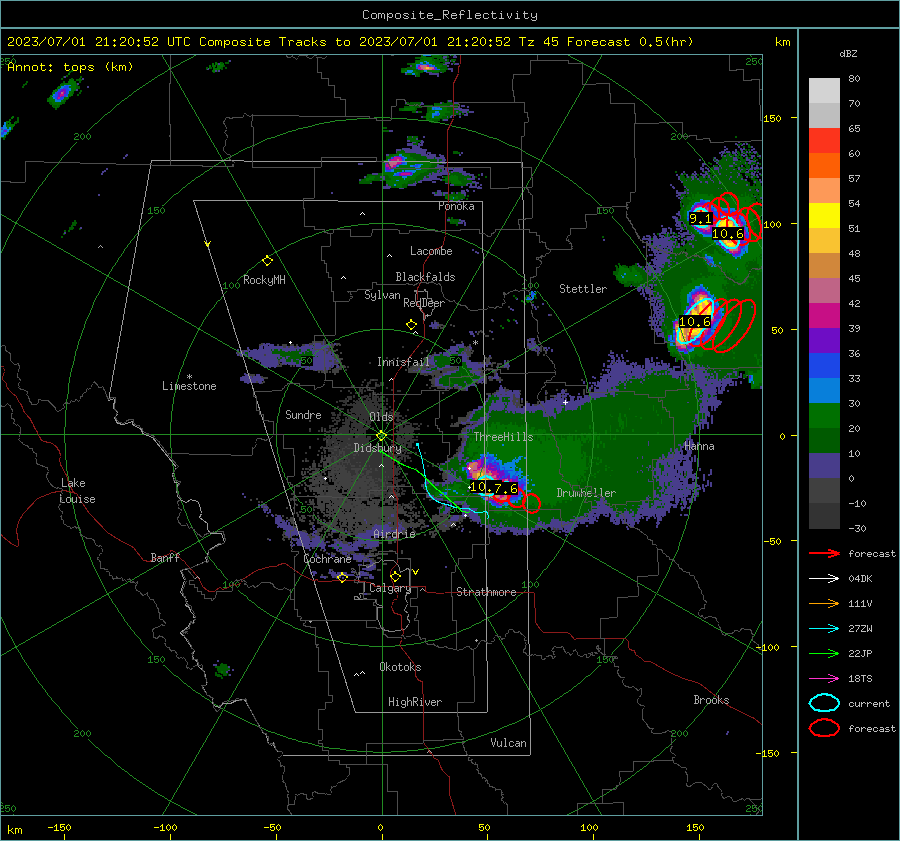Click the Innisfail city label
900x841 pixels.
pos(403,362)
